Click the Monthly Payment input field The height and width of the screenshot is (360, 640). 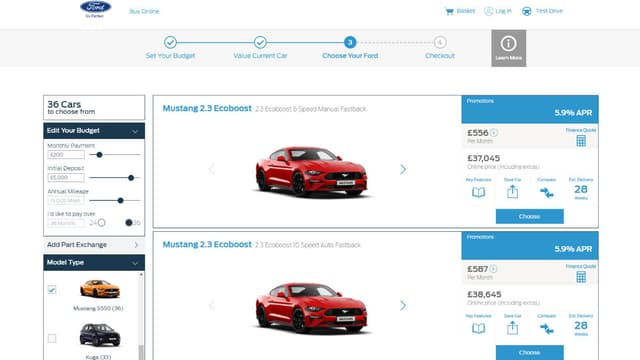click(66, 155)
